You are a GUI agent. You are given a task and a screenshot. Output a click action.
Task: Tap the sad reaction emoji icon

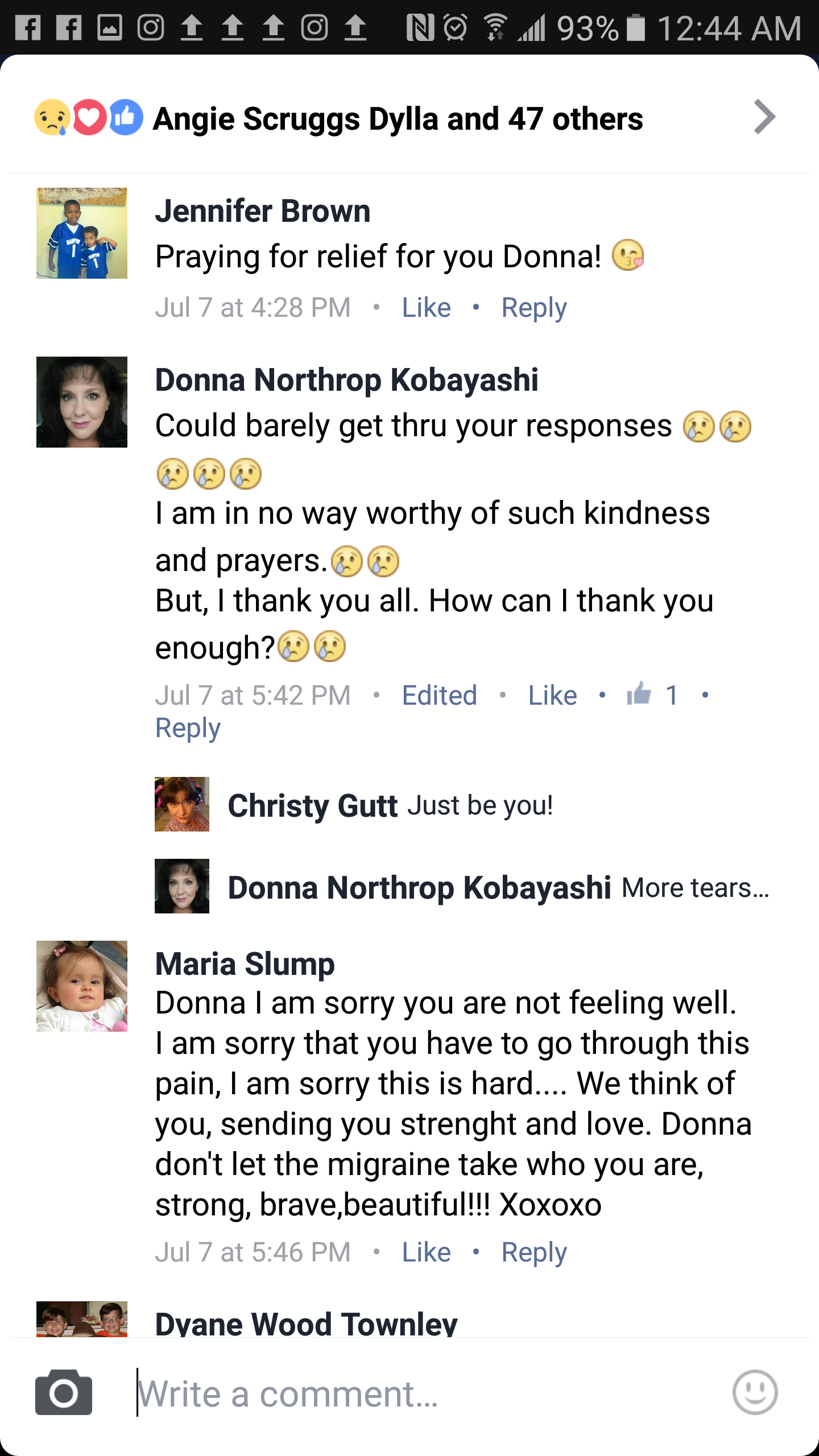(52, 118)
